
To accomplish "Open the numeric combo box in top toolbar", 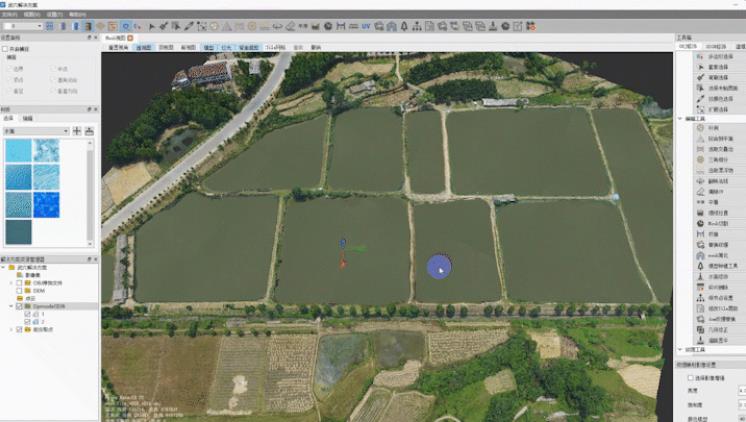I will pos(23,26).
